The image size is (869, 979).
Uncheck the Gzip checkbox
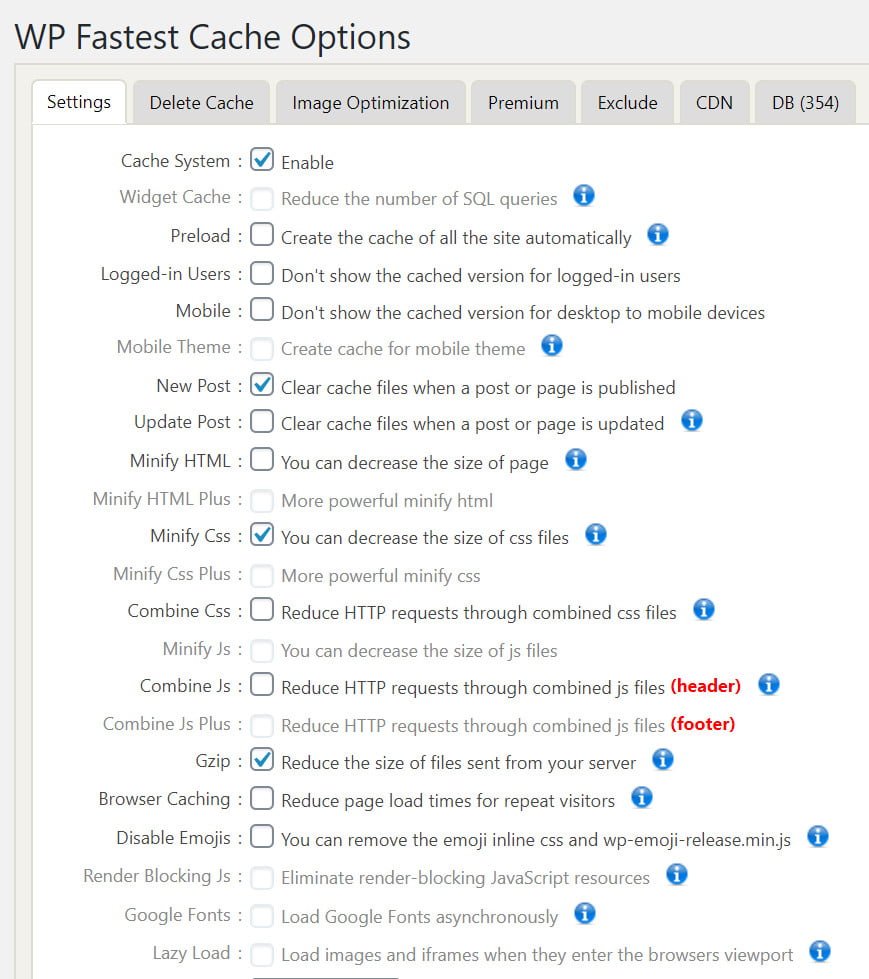coord(262,760)
